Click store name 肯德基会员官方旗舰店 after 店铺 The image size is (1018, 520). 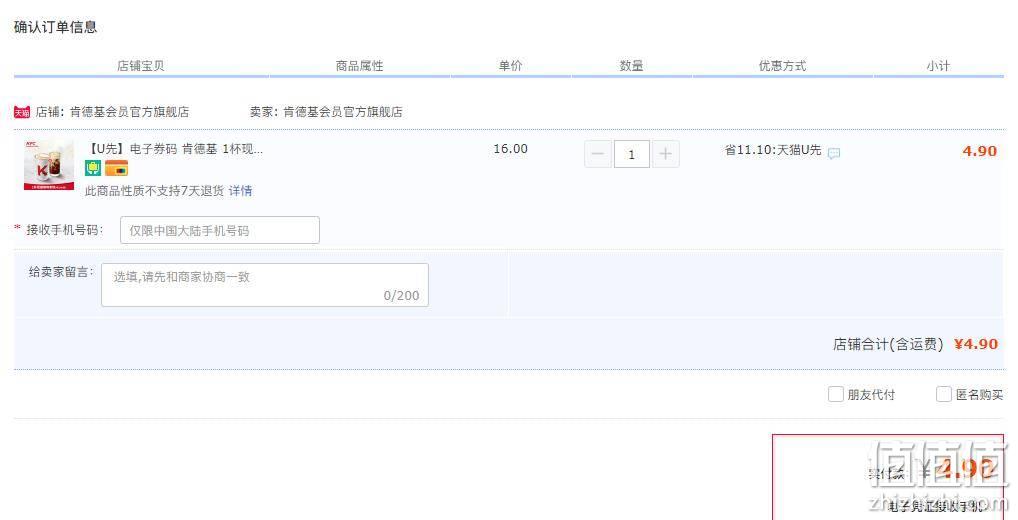[129, 112]
